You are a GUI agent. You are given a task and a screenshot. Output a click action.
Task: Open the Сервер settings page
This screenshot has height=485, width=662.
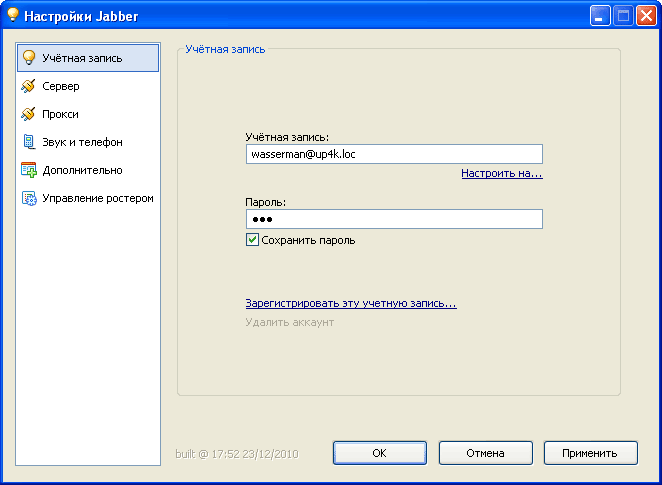61,86
